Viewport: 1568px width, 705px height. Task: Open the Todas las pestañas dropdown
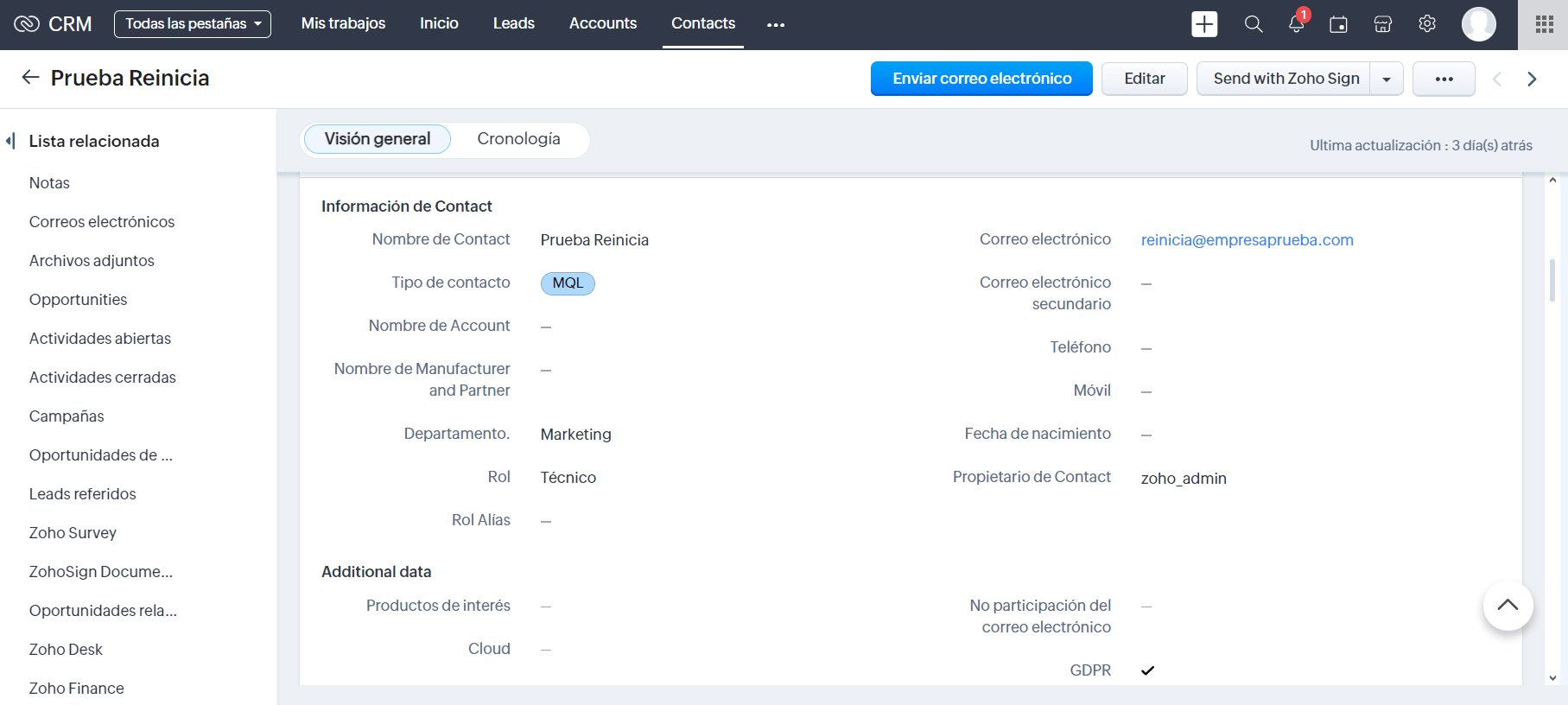coord(193,24)
